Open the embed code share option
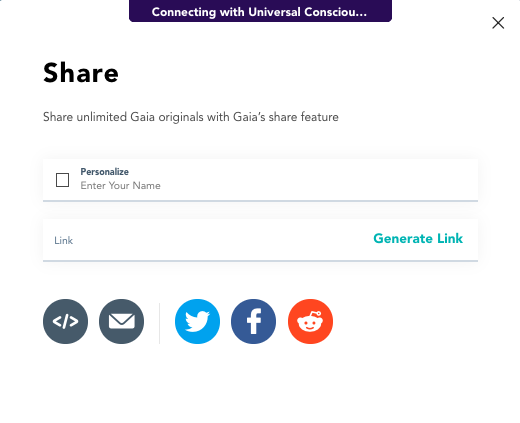520x423 pixels. pyautogui.click(x=65, y=321)
